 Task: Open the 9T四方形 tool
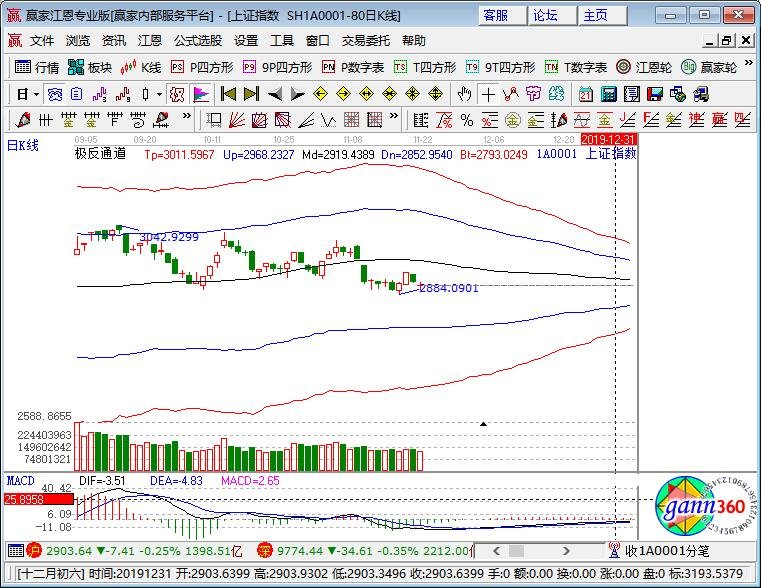(x=500, y=67)
